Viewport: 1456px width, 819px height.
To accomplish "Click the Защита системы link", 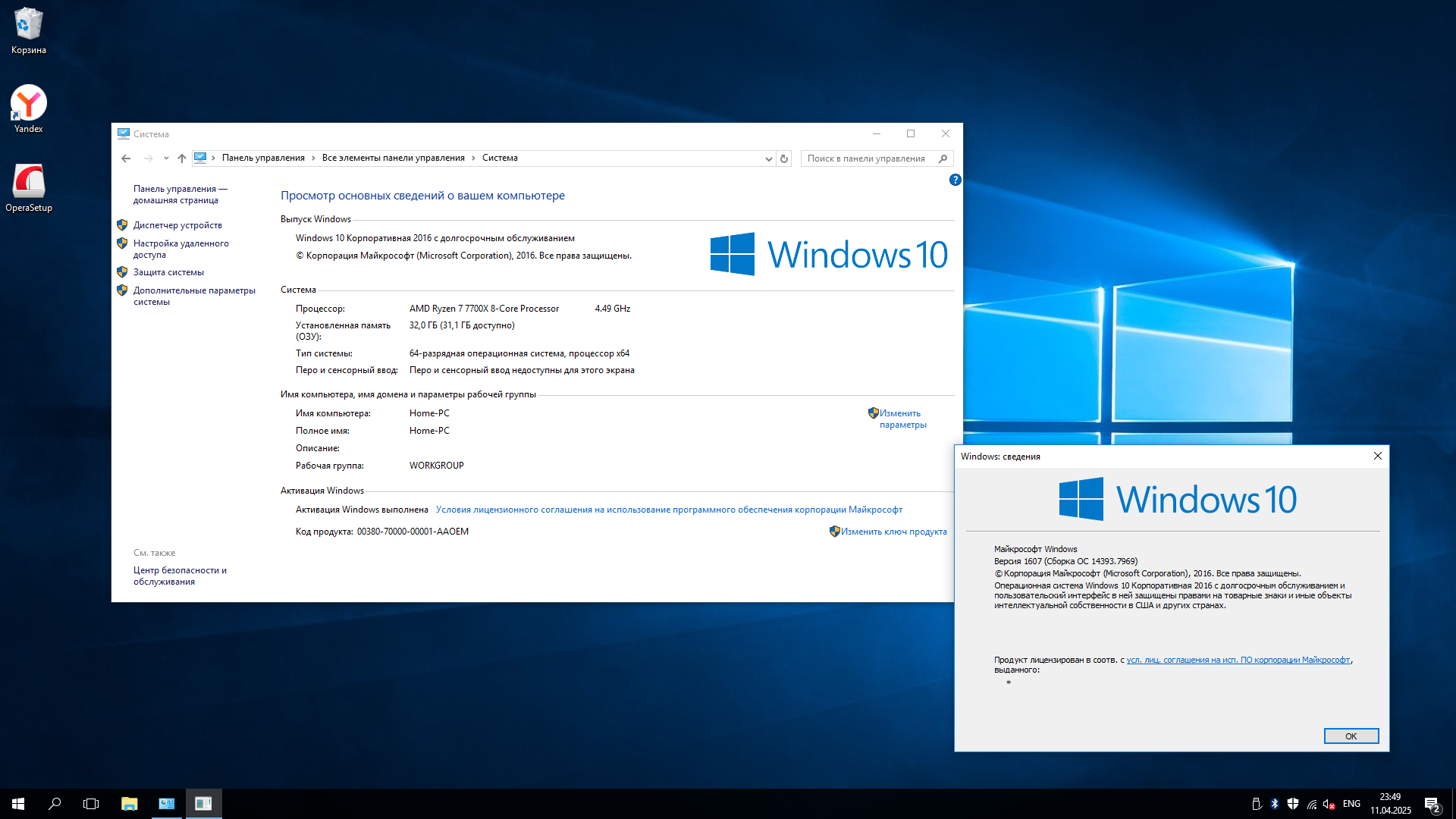I will (x=168, y=272).
